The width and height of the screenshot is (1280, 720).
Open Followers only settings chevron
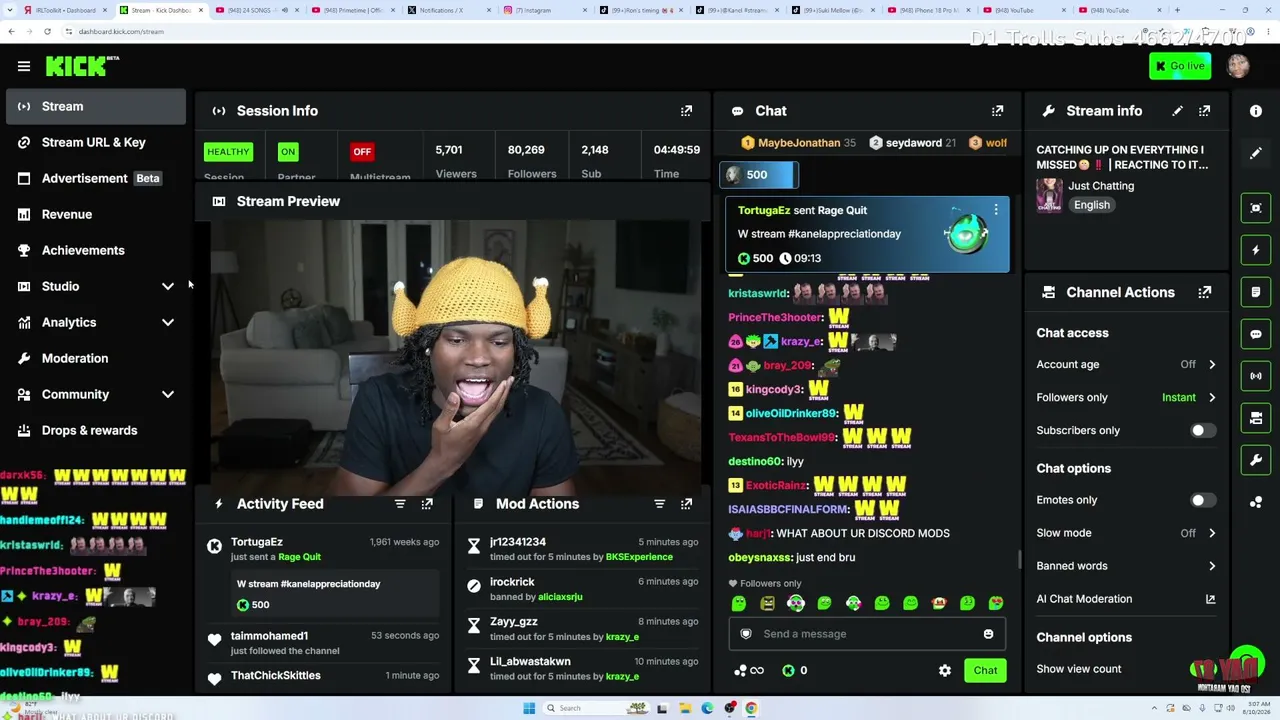1212,398
